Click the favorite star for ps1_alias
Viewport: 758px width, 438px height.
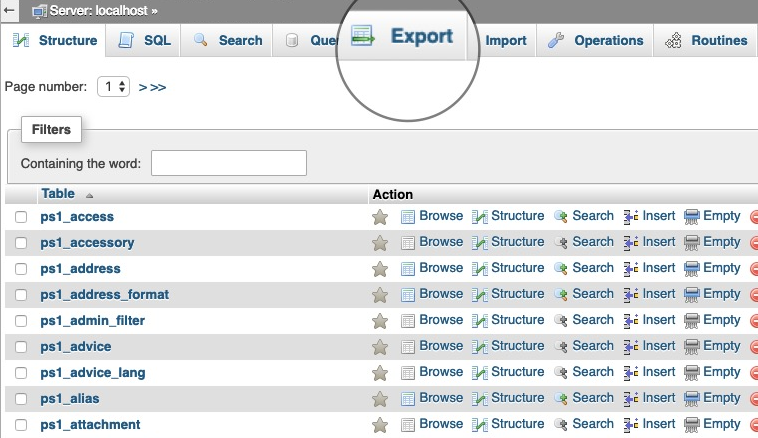coord(380,398)
